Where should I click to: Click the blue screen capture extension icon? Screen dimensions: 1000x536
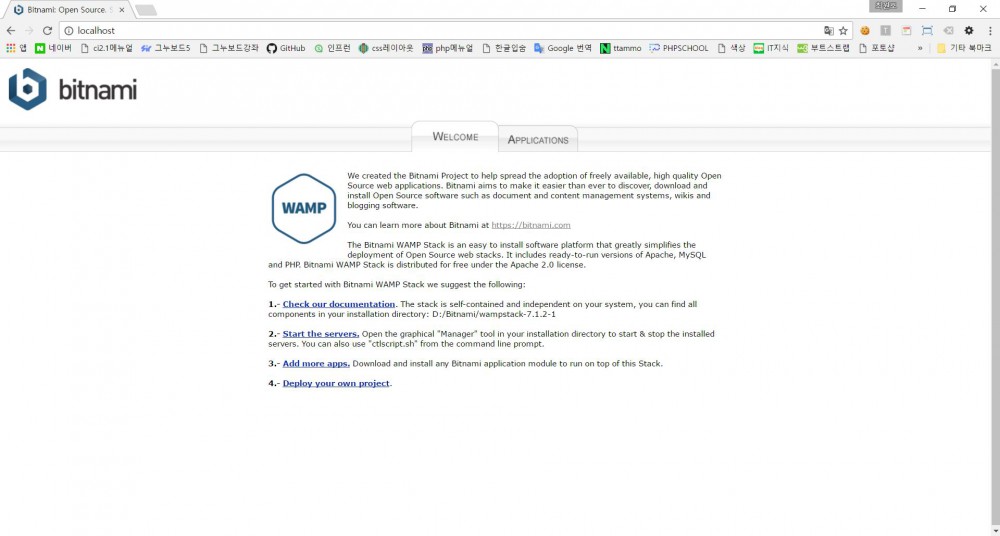pyautogui.click(x=927, y=31)
